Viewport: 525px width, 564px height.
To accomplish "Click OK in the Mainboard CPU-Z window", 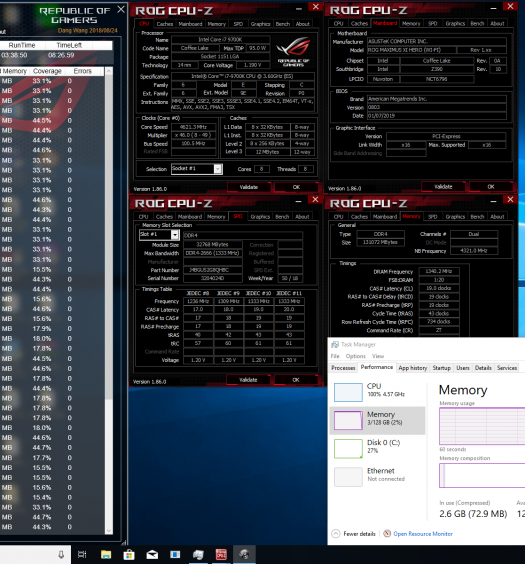I will [491, 187].
